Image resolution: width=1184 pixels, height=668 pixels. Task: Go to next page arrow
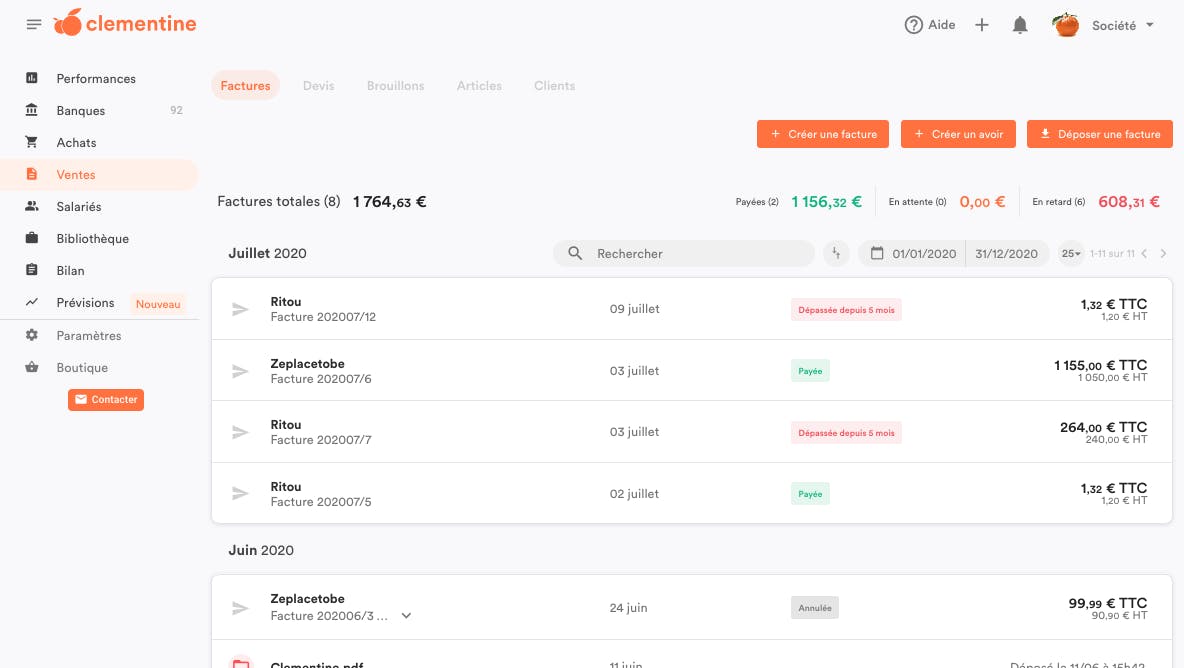coord(1163,254)
